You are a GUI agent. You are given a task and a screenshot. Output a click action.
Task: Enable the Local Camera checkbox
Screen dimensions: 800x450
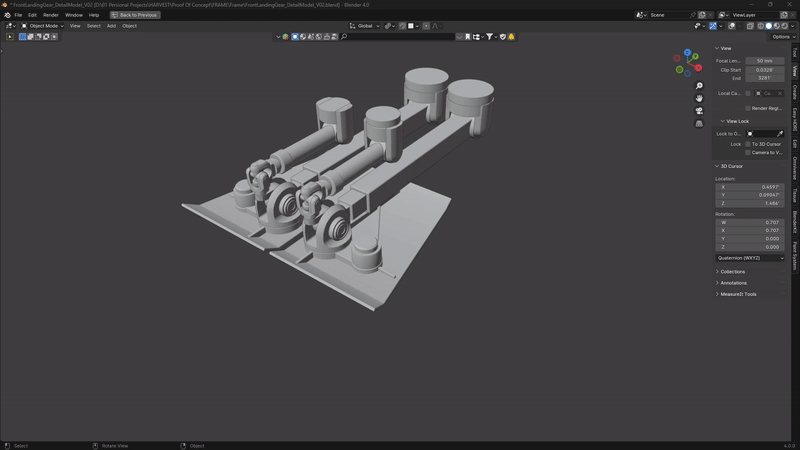point(748,93)
